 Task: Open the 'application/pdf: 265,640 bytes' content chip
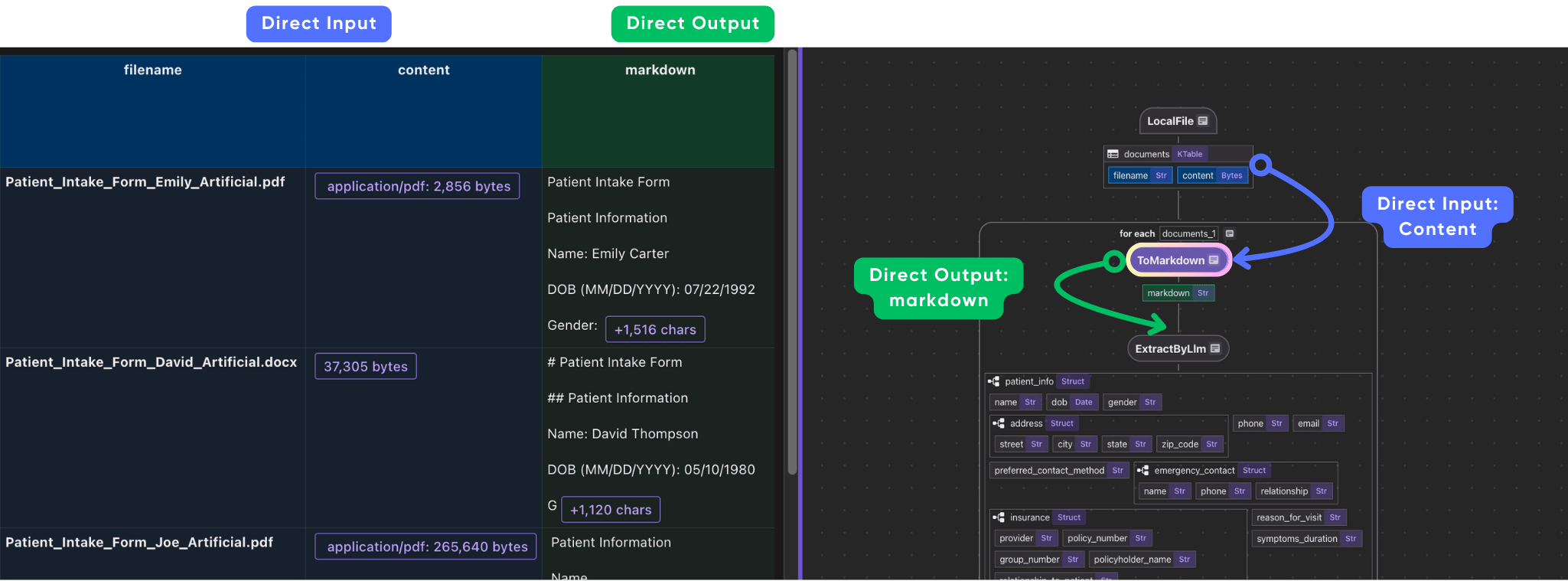(426, 547)
